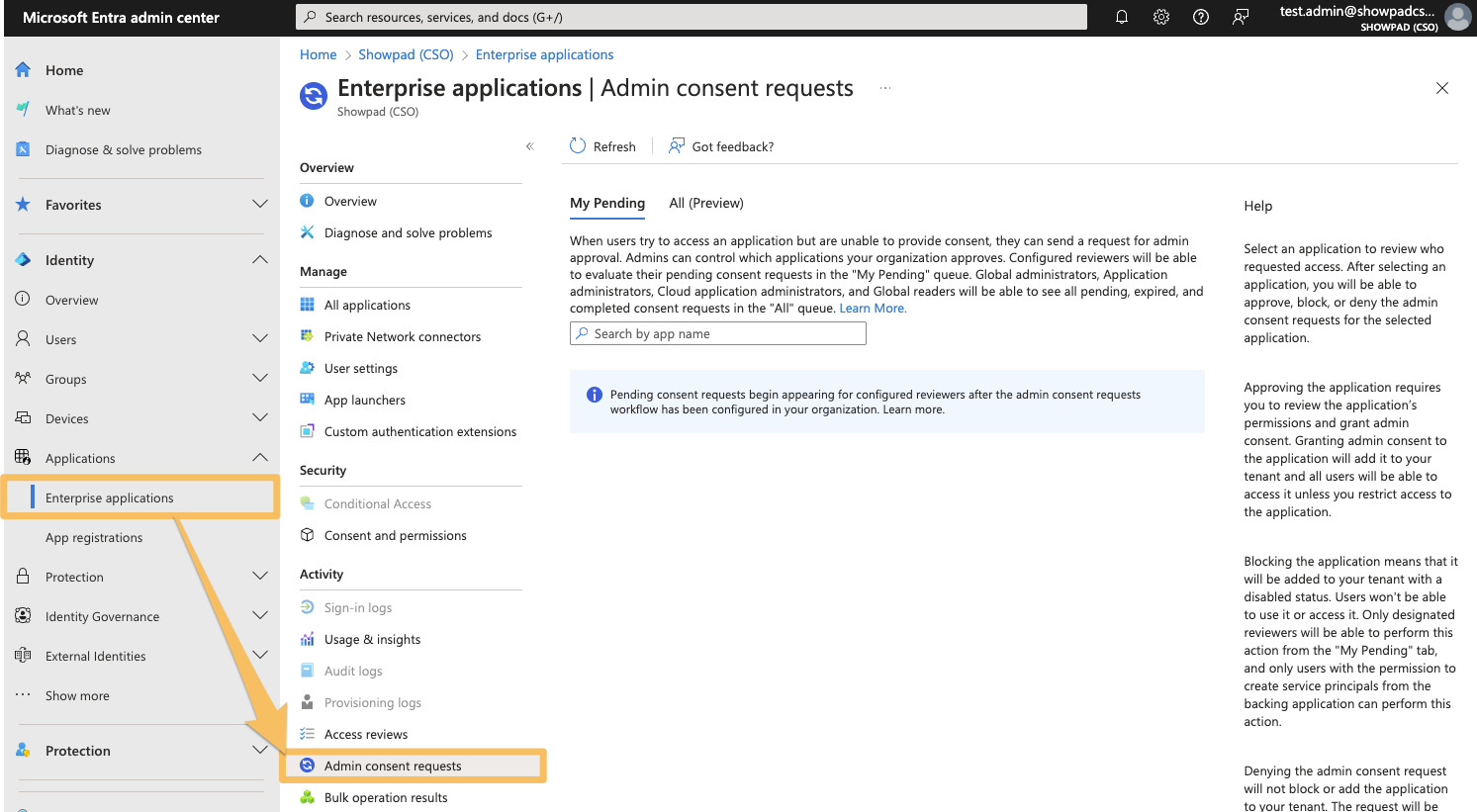
Task: Open the page ellipsis more options
Action: point(885,88)
